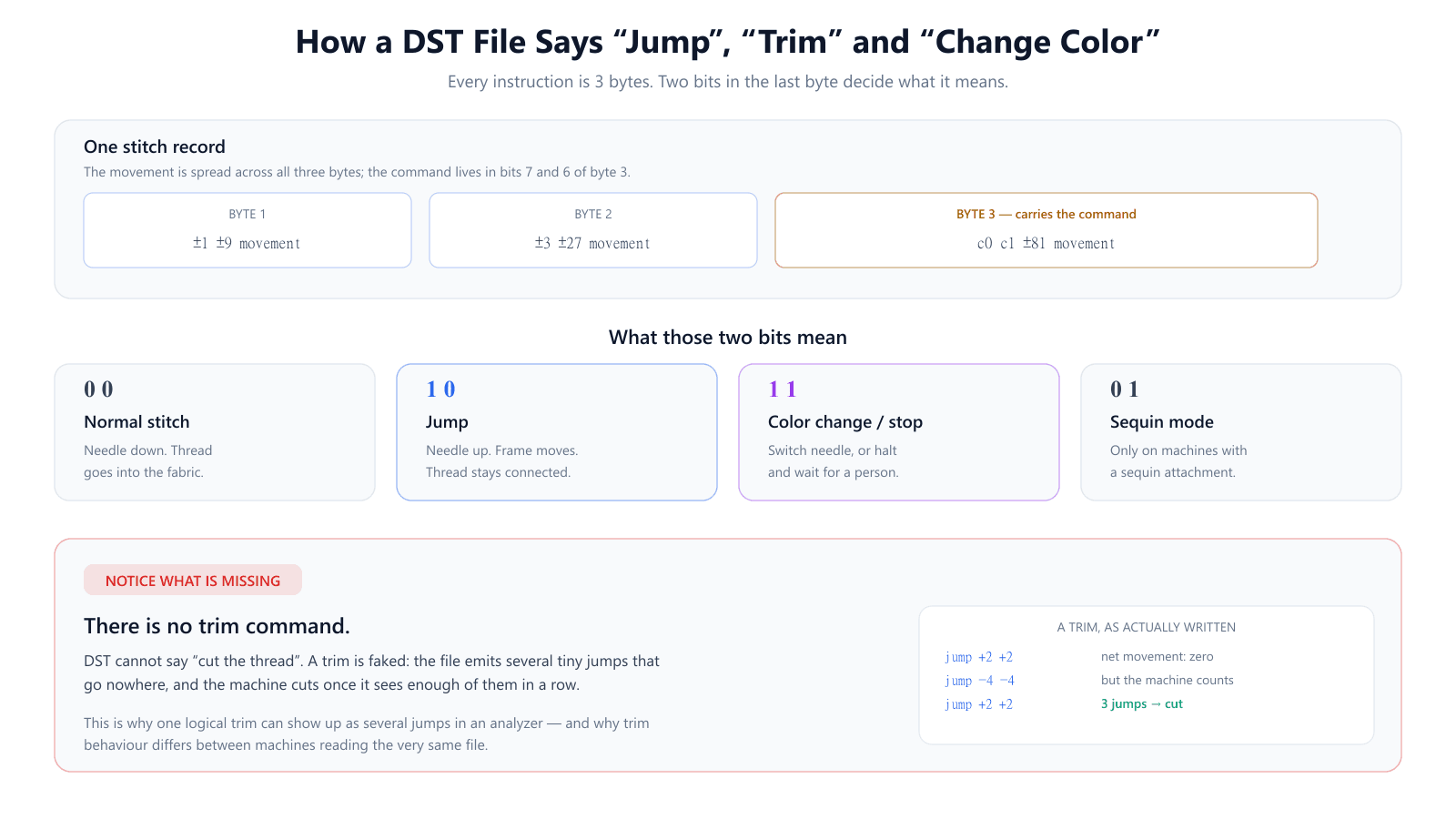Click the 'net movement: zero' note
1456x819 pixels.
pyautogui.click(x=1158, y=656)
